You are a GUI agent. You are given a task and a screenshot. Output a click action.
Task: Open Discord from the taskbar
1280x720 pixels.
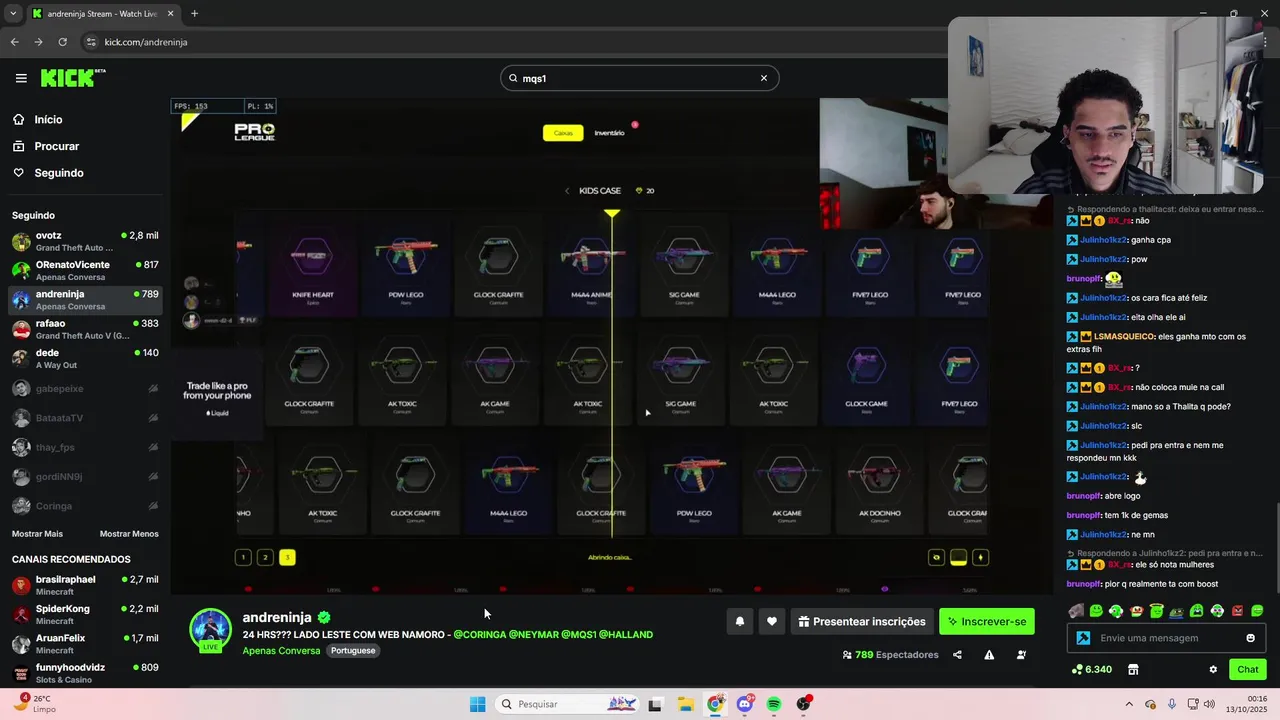click(745, 704)
